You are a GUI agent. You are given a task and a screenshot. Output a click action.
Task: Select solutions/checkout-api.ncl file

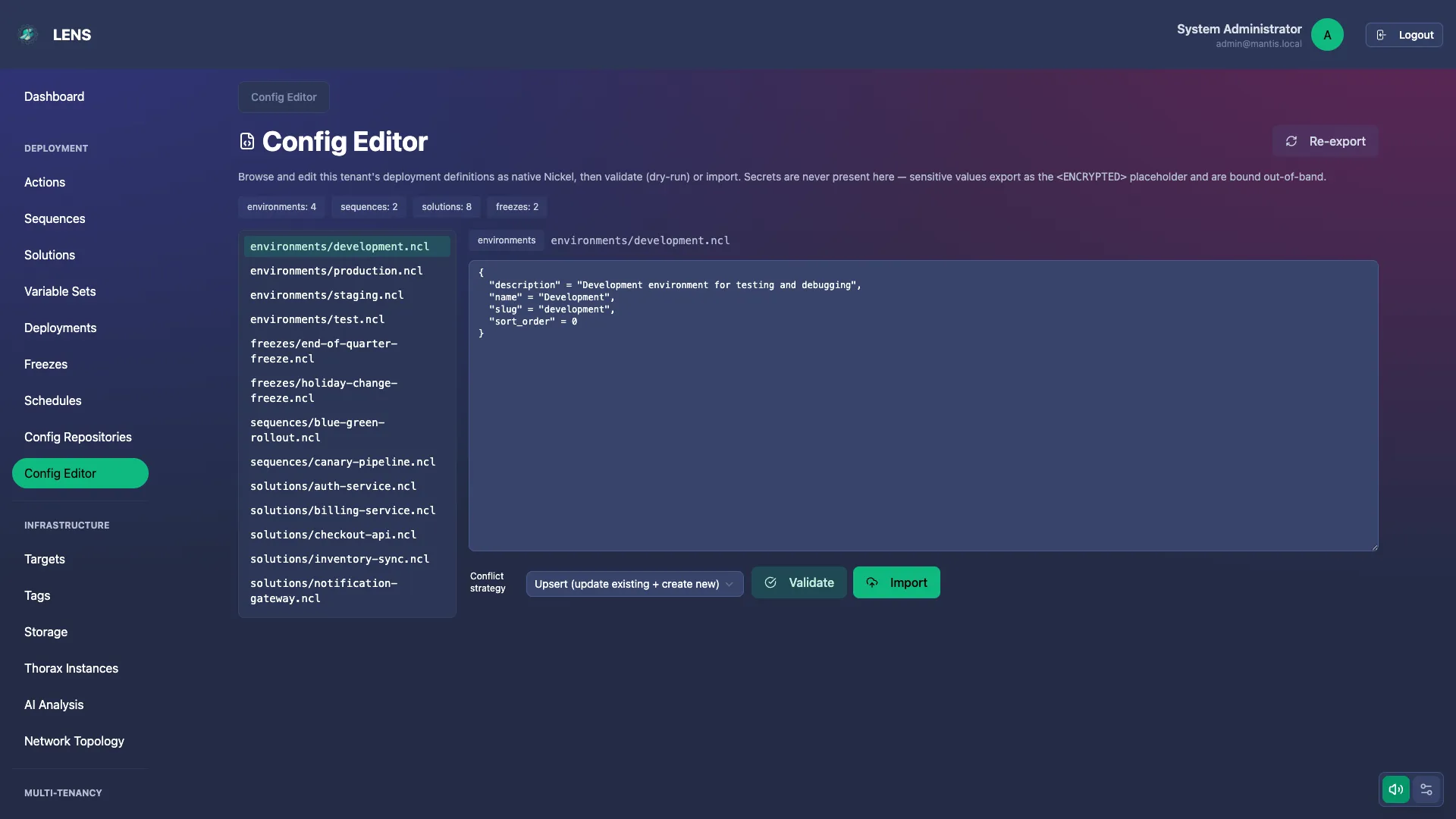(347, 535)
